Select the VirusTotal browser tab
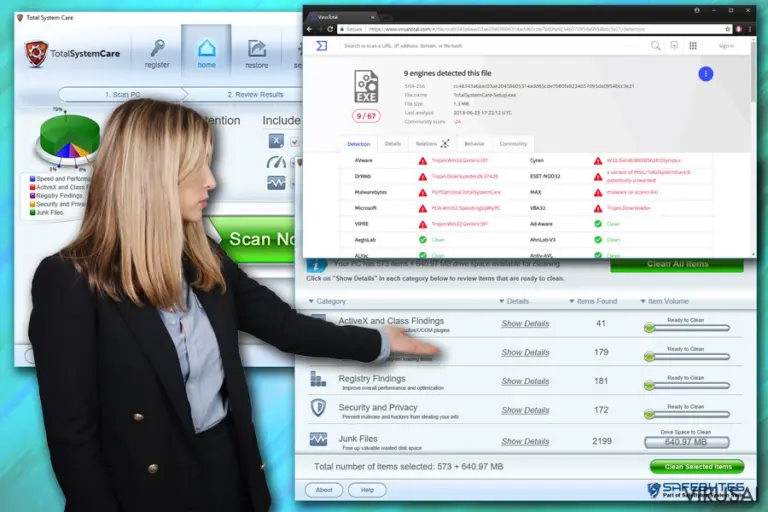The width and height of the screenshot is (768, 512). (x=341, y=17)
